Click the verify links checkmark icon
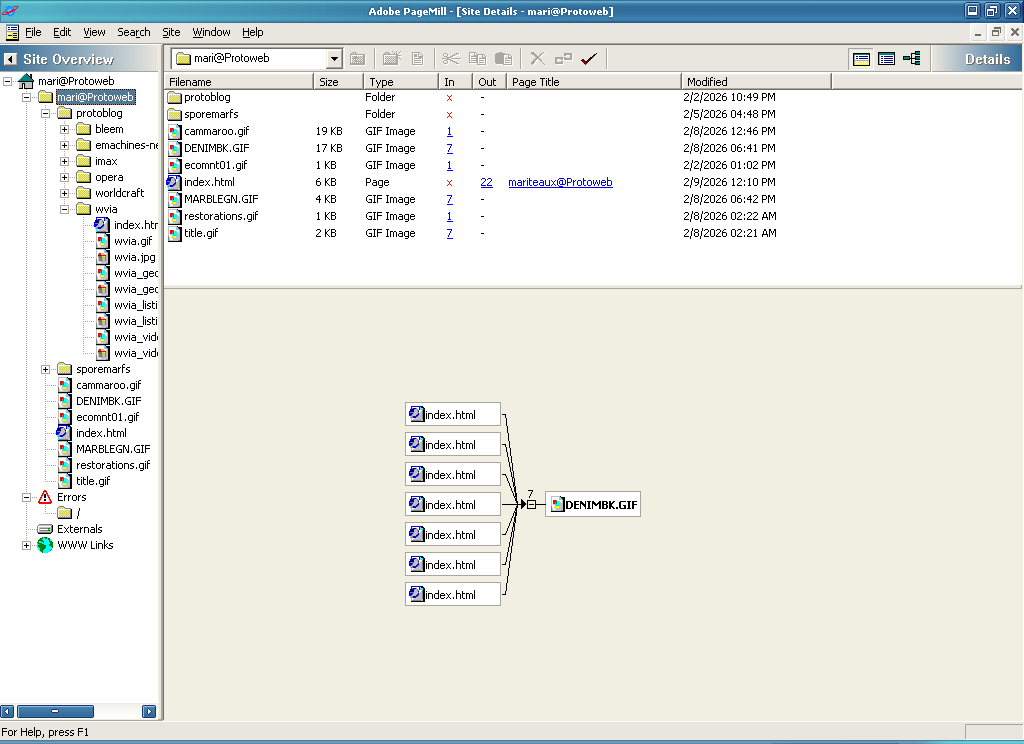The image size is (1024, 744). [x=588, y=59]
